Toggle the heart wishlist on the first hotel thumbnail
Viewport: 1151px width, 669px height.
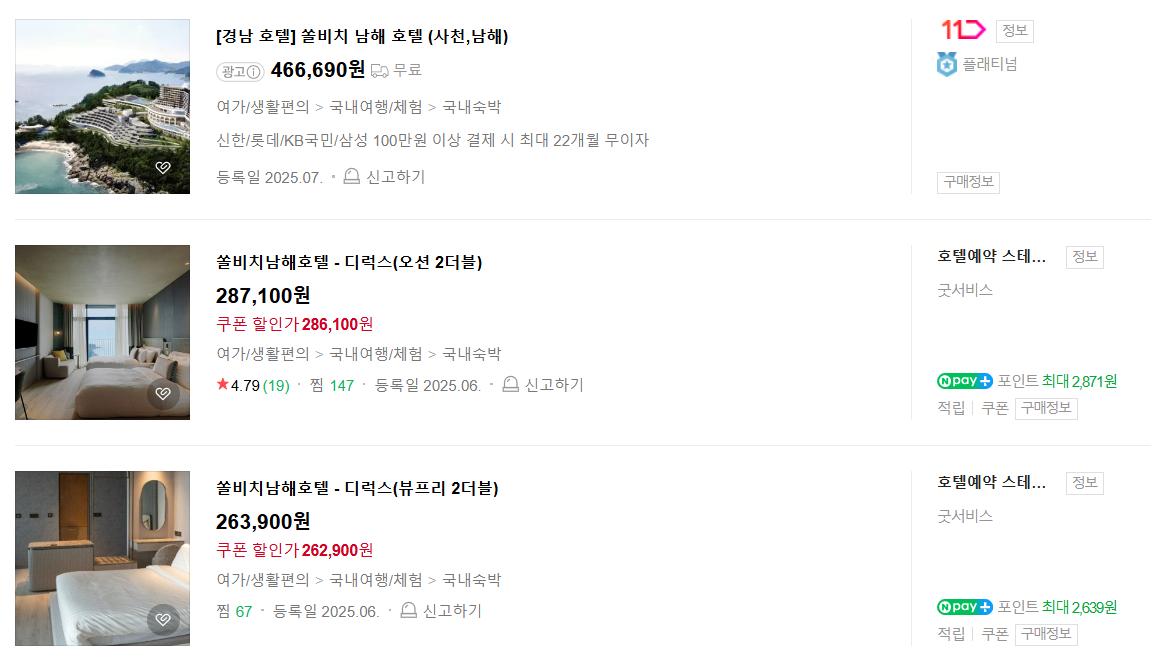click(x=165, y=168)
